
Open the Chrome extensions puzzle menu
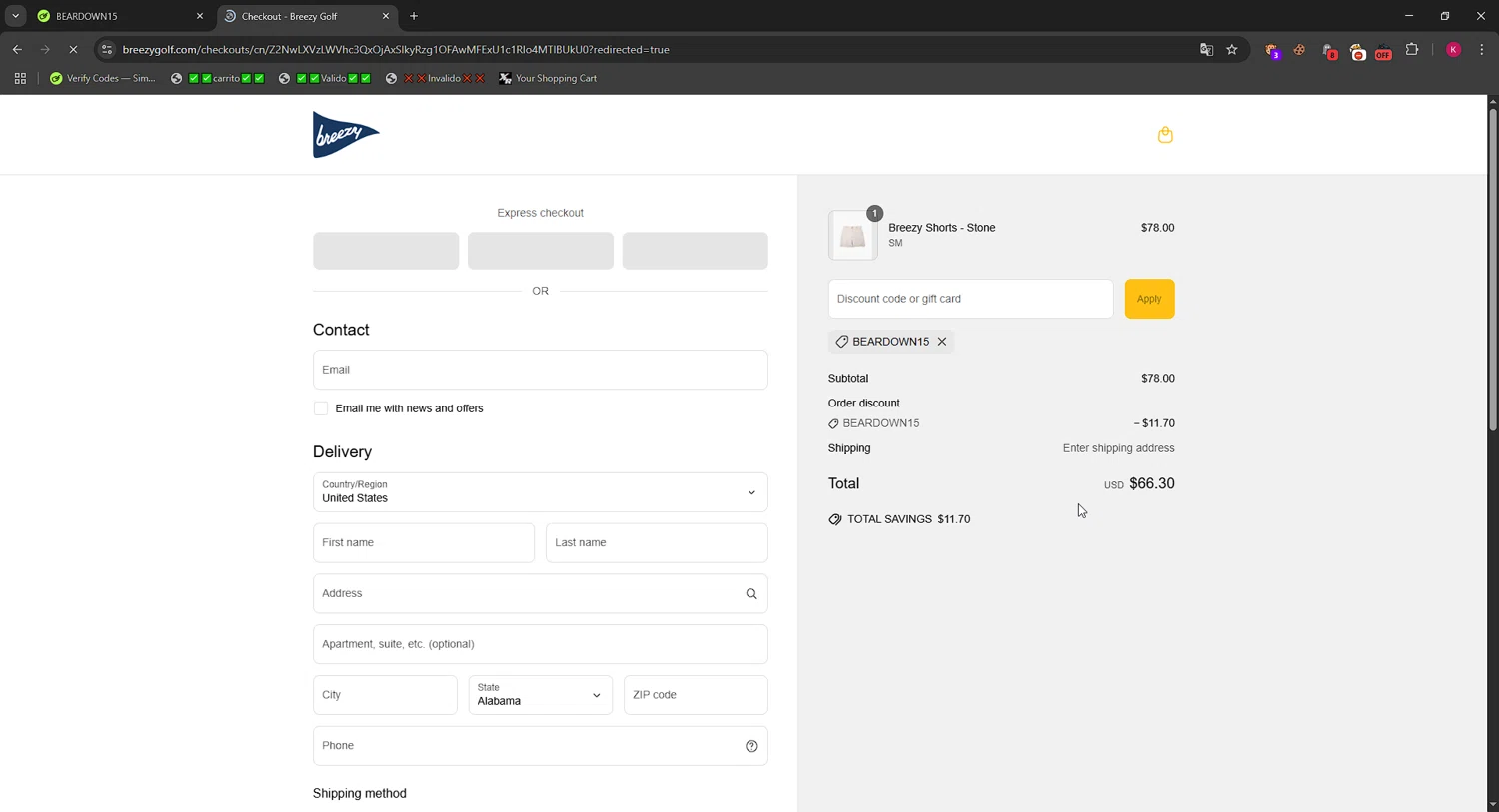[x=1412, y=49]
